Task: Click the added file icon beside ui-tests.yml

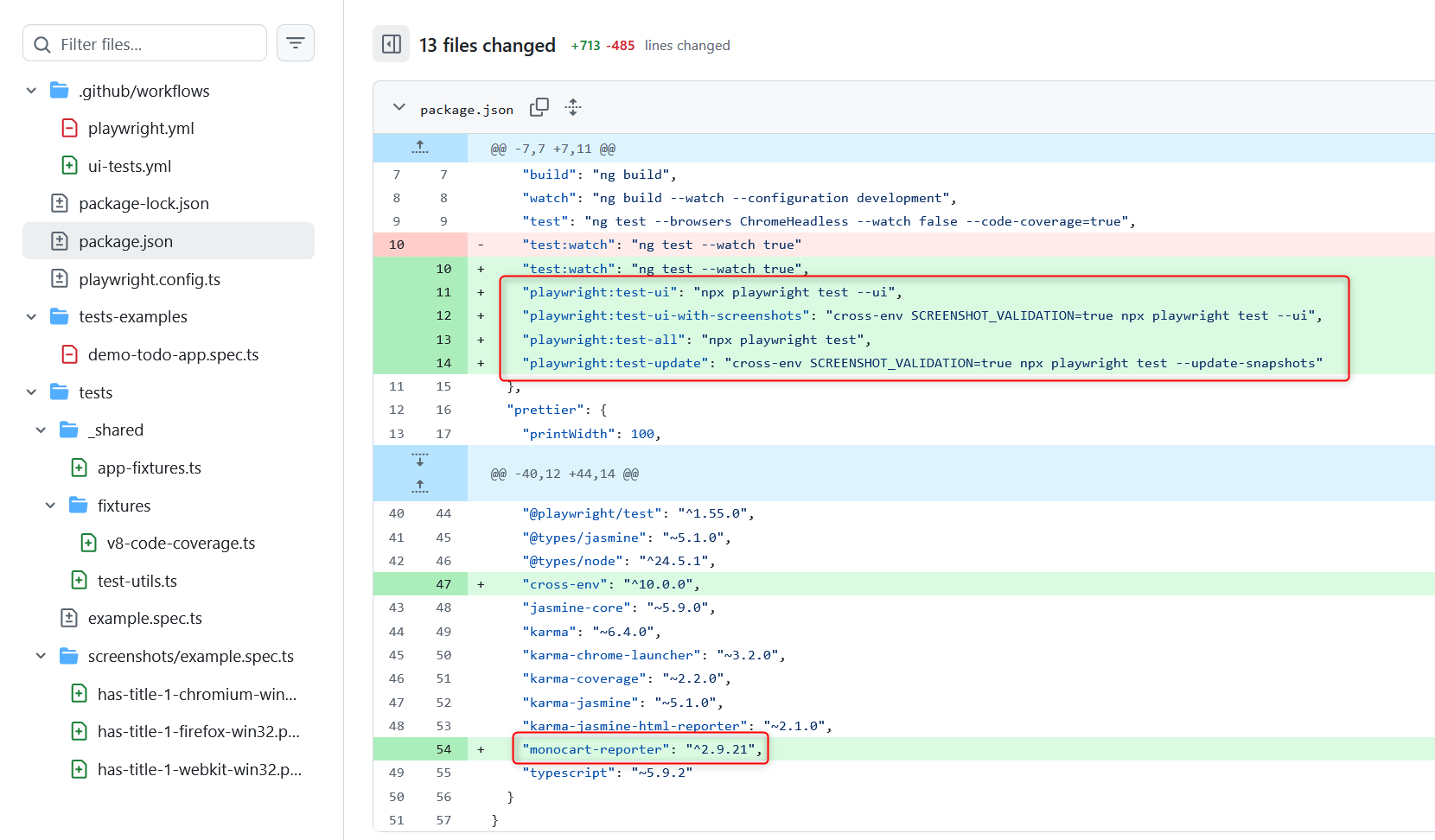Action: [x=70, y=166]
